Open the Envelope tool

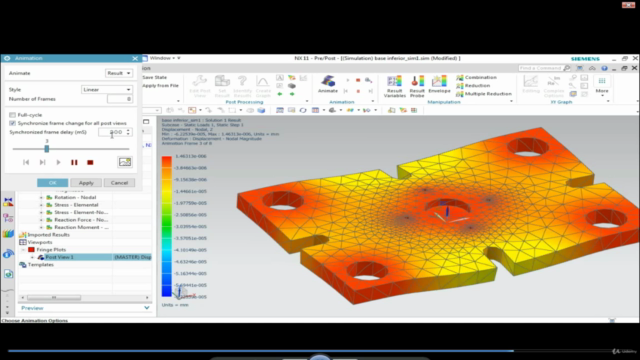tap(439, 84)
